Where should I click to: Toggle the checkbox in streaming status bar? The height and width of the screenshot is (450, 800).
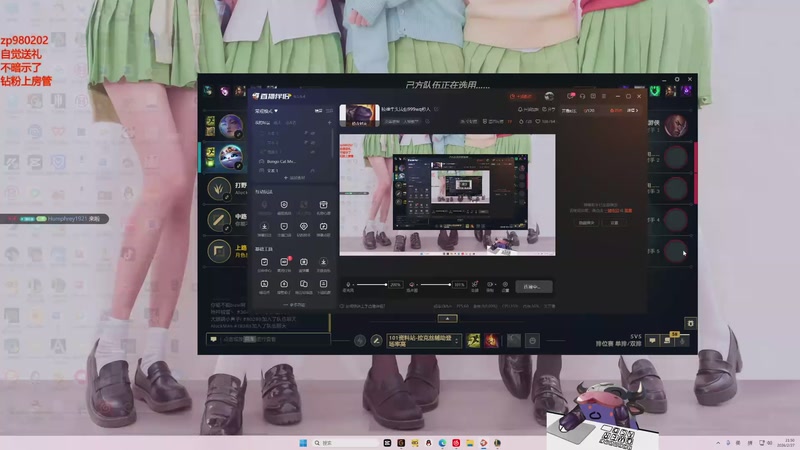pyautogui.click(x=342, y=306)
